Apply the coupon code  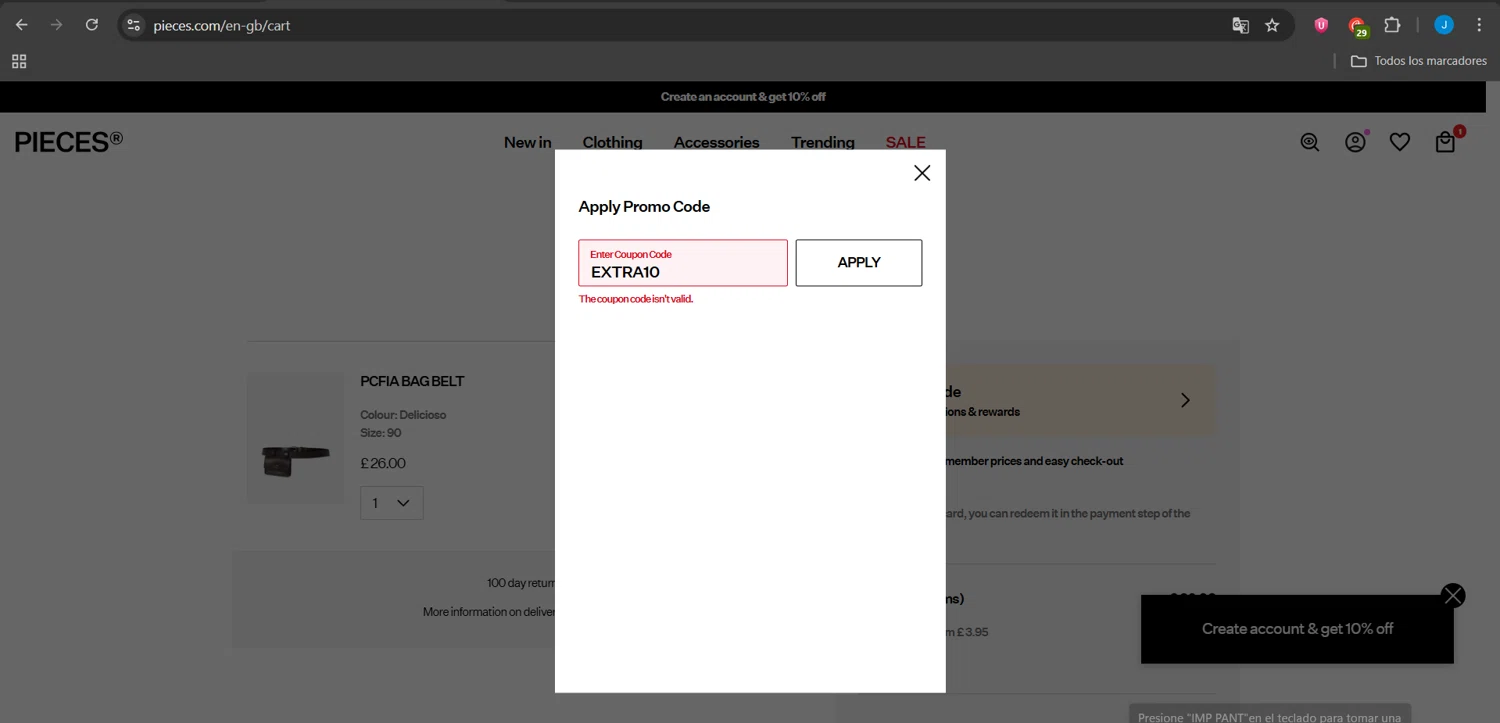pyautogui.click(x=859, y=263)
